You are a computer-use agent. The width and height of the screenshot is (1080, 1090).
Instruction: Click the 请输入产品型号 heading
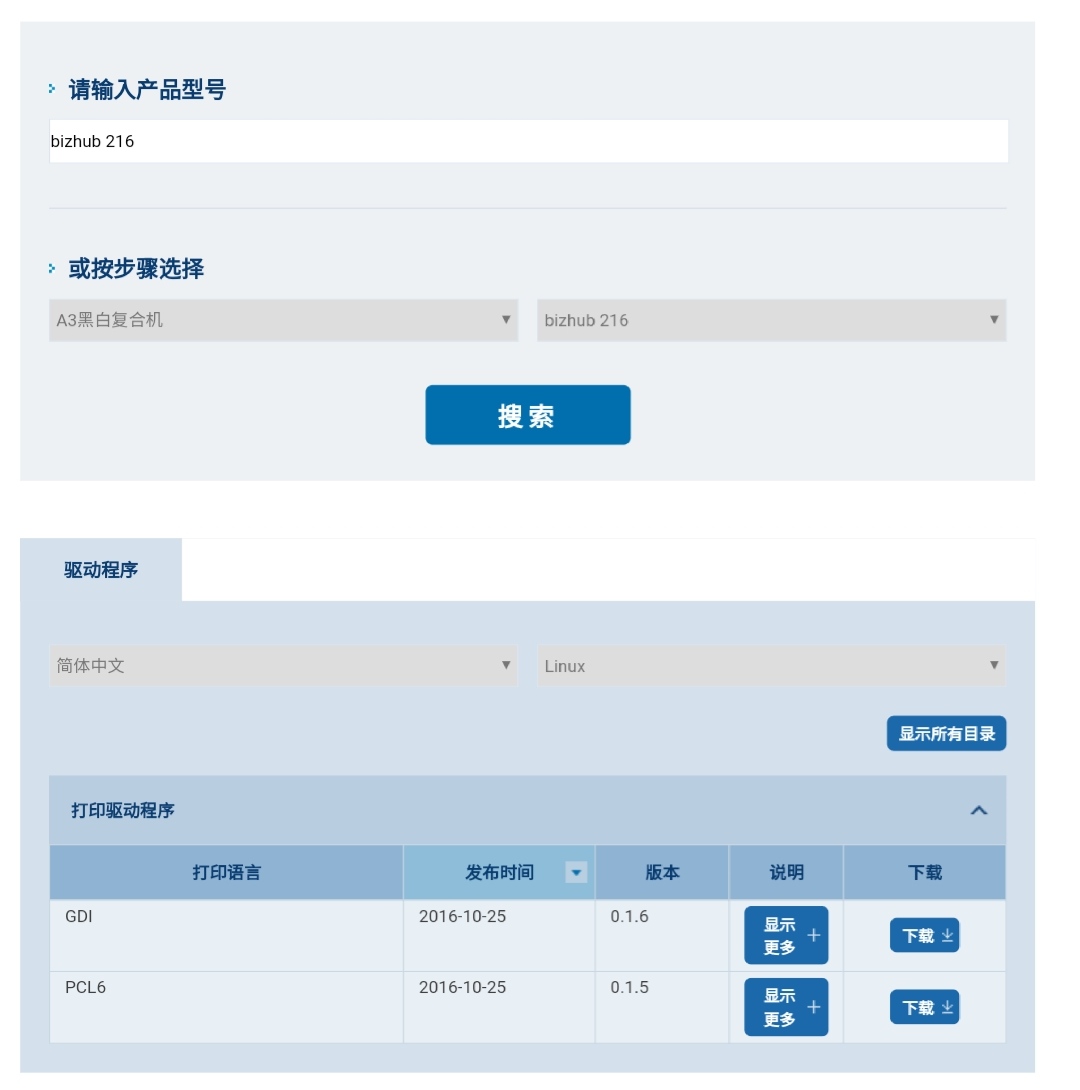coord(147,90)
